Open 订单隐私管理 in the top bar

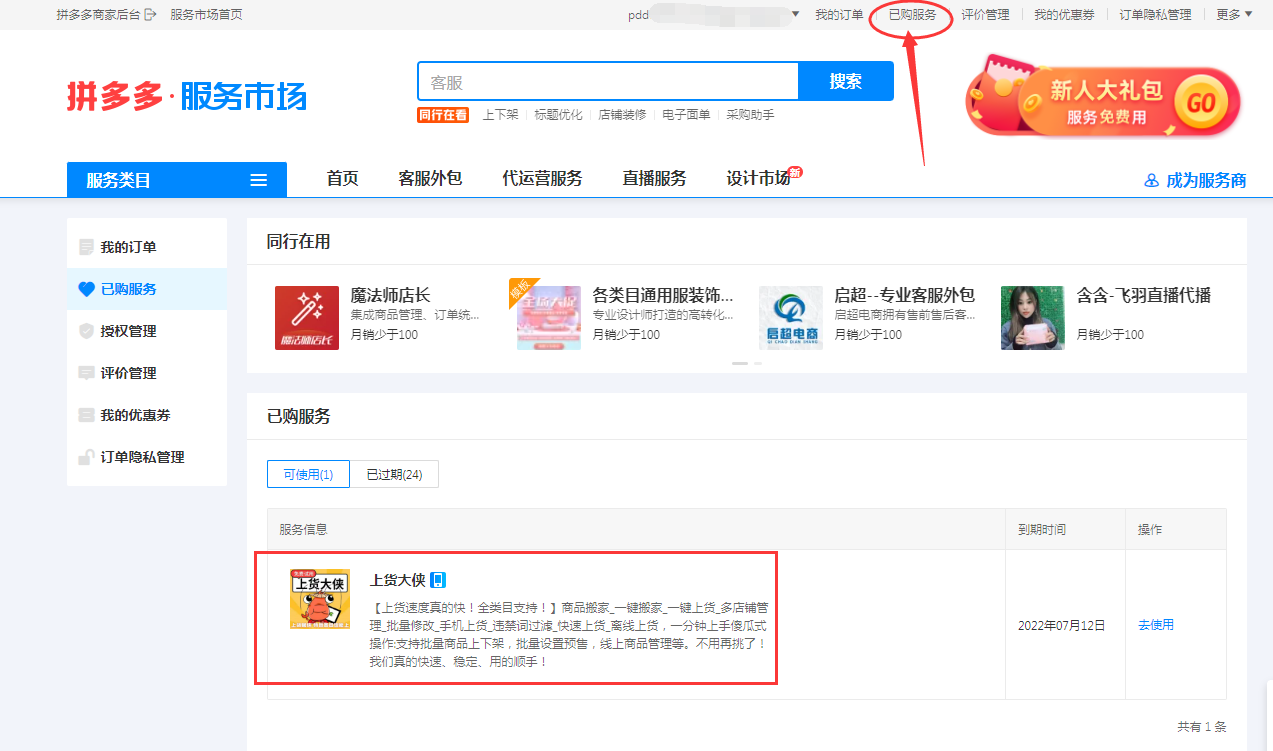coord(1155,15)
